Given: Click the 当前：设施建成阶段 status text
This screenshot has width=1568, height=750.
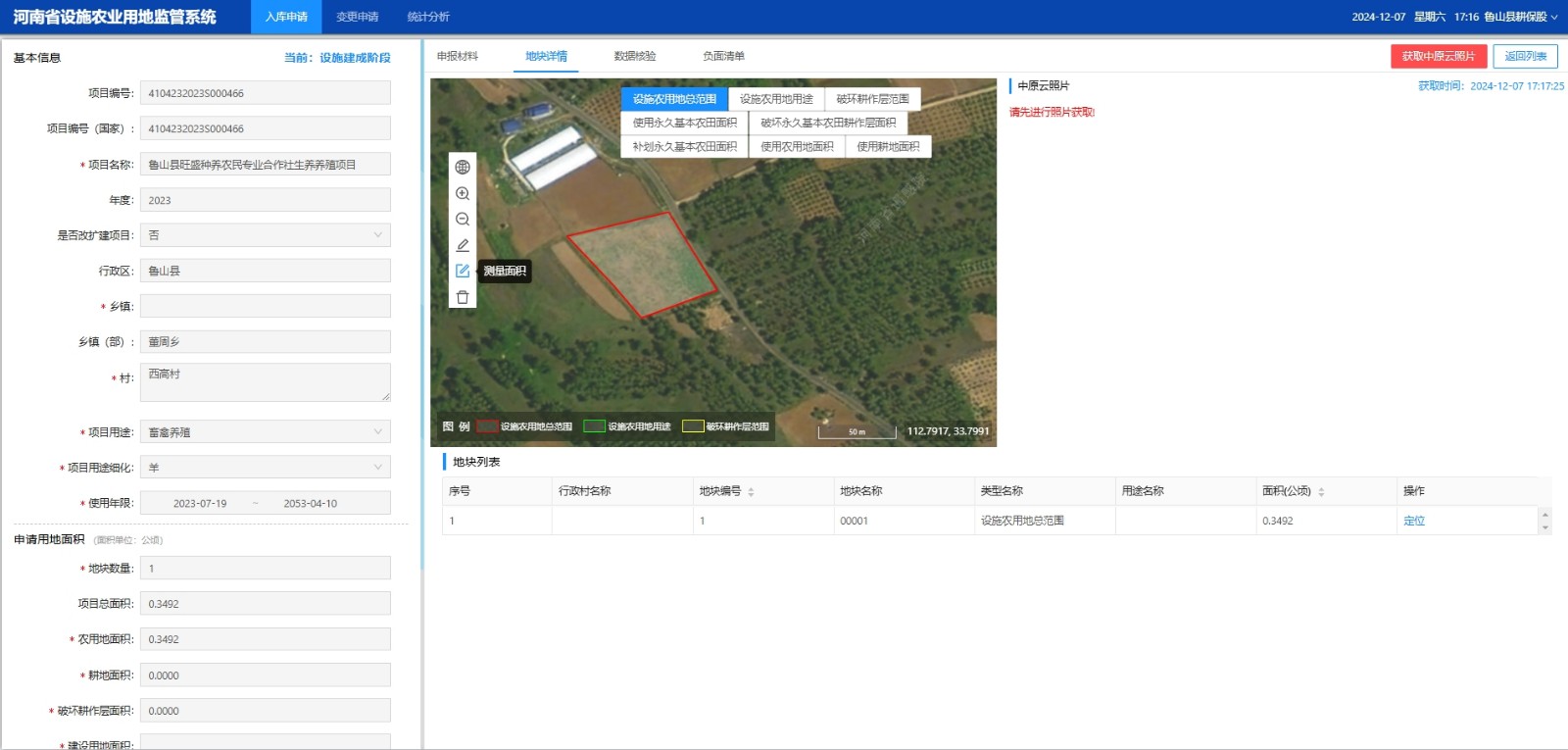Looking at the screenshot, I should pyautogui.click(x=337, y=58).
